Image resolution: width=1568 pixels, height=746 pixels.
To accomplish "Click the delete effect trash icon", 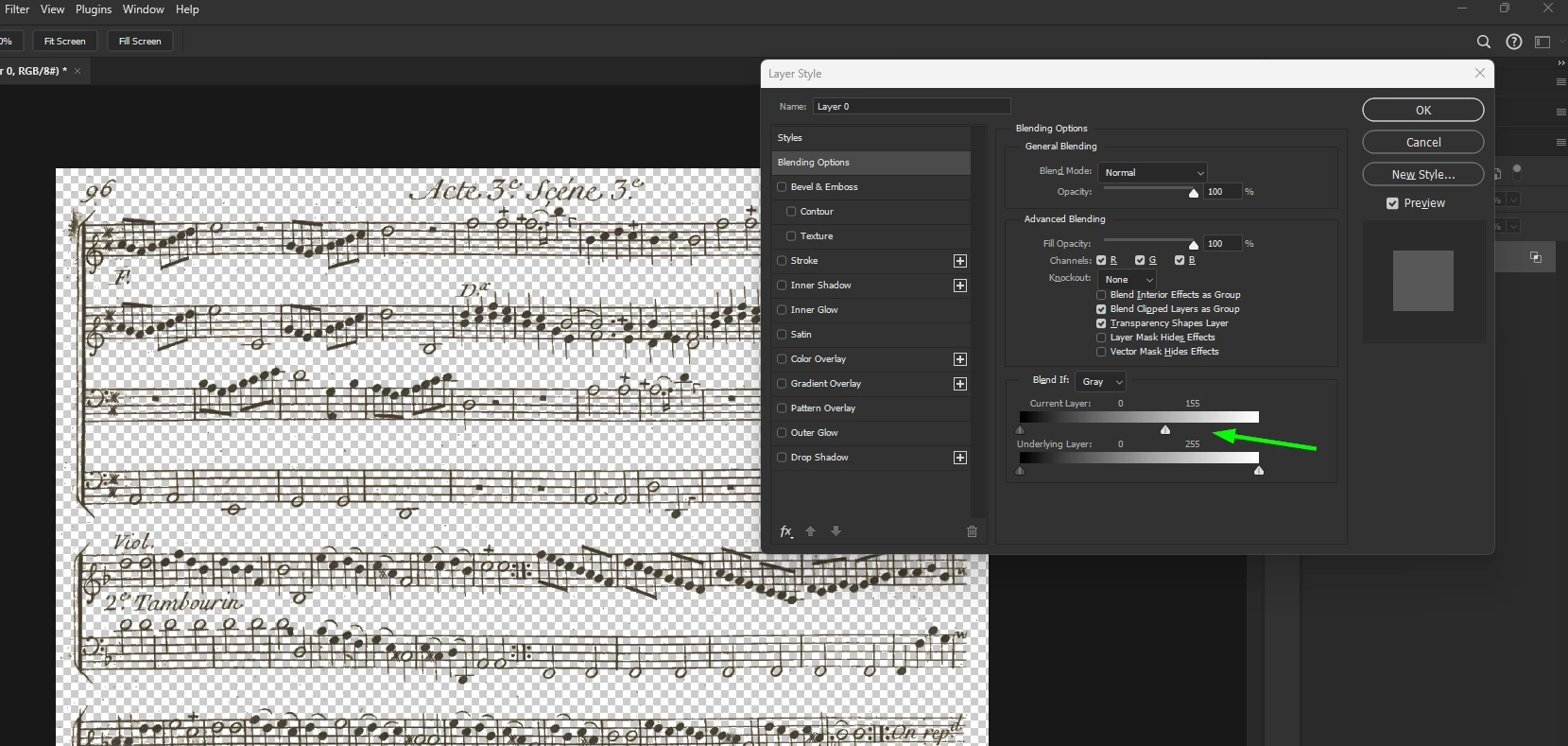I will (x=972, y=531).
